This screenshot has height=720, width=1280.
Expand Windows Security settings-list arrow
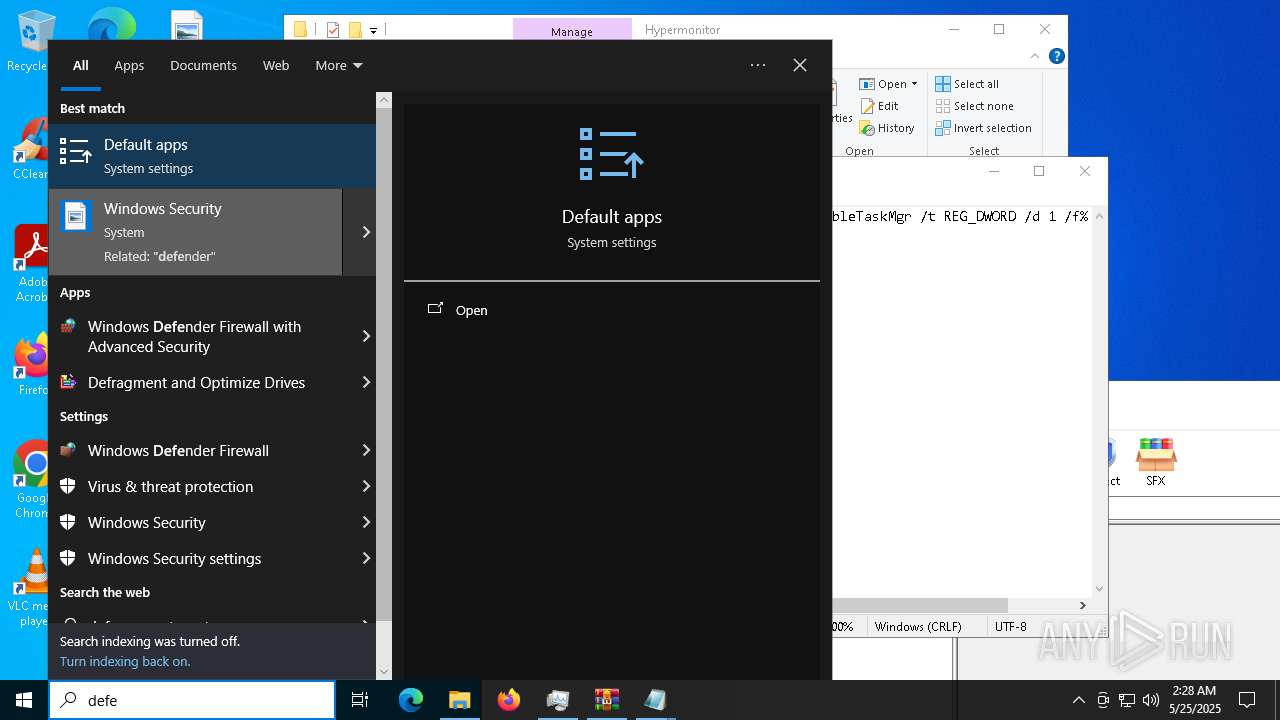pos(365,522)
